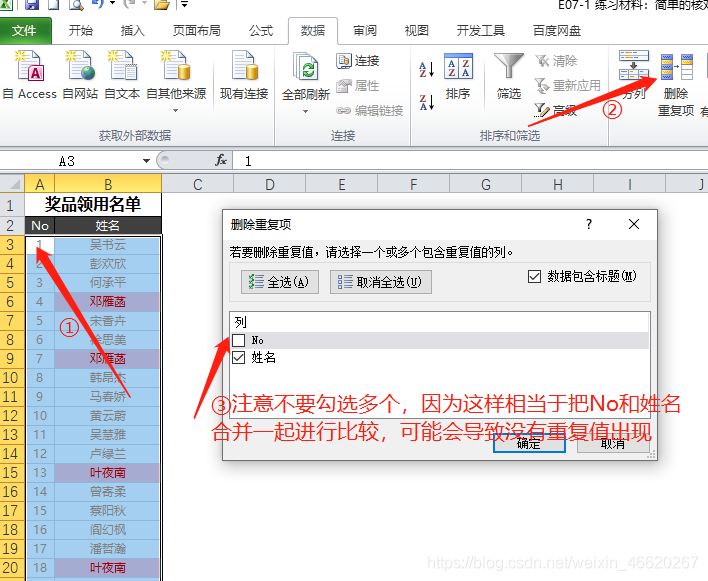Switch to Developer (开发工具) tab
This screenshot has height=581, width=708.
pos(480,31)
